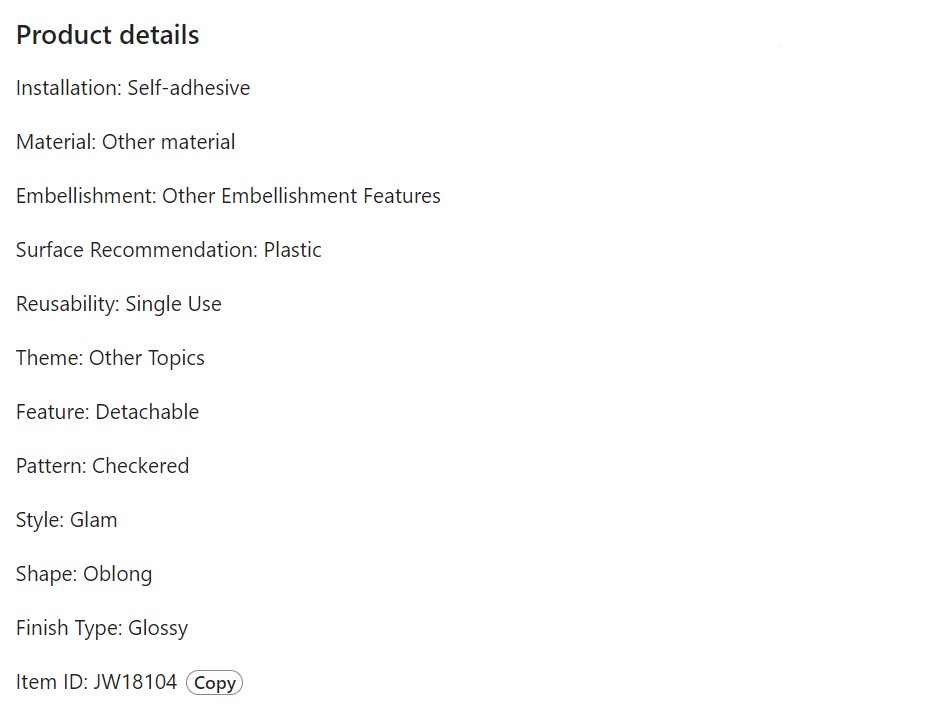Click the Other Embellishment Features value
Viewport: 942px width, 709px height.
(301, 196)
